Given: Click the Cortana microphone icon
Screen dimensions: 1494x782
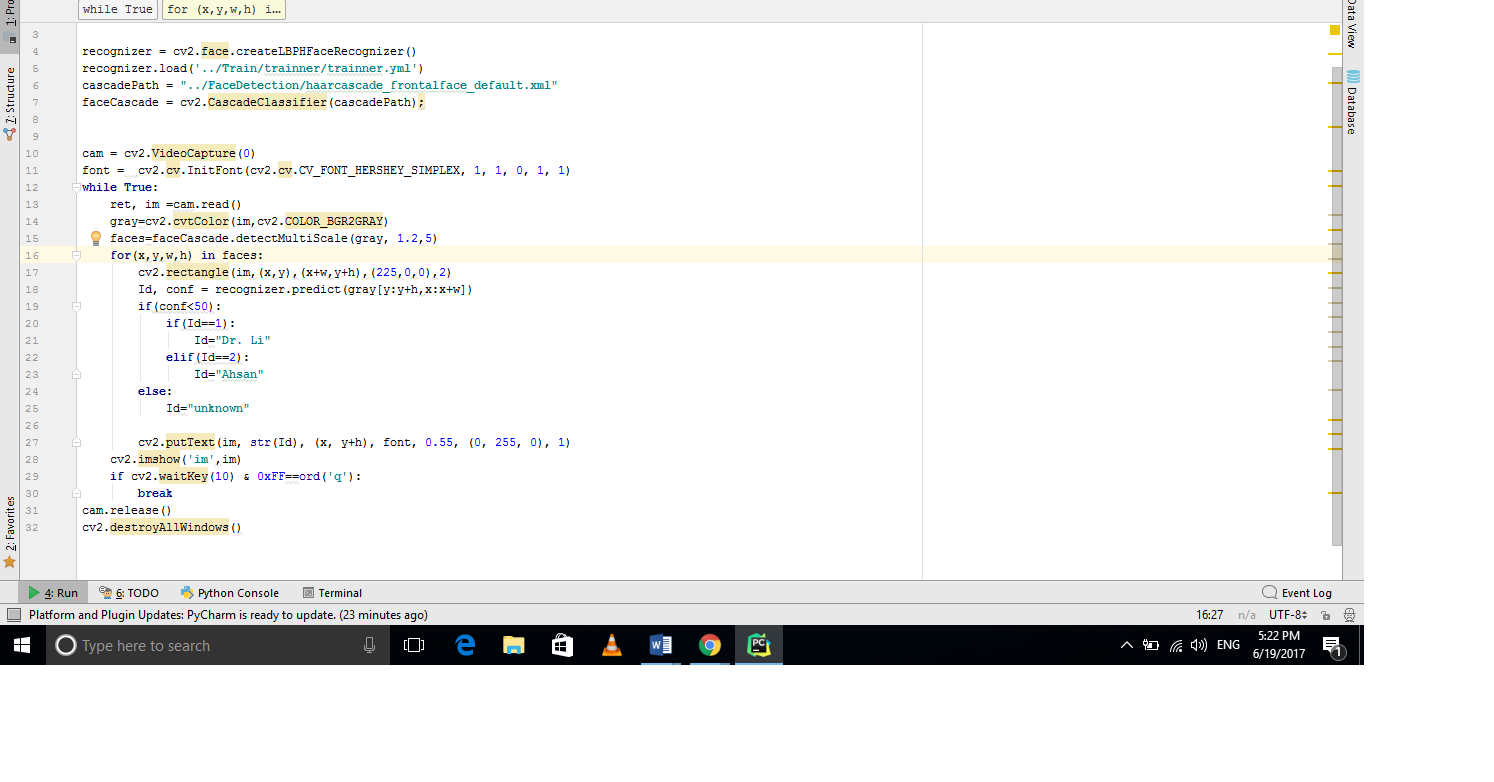Looking at the screenshot, I should (x=369, y=645).
